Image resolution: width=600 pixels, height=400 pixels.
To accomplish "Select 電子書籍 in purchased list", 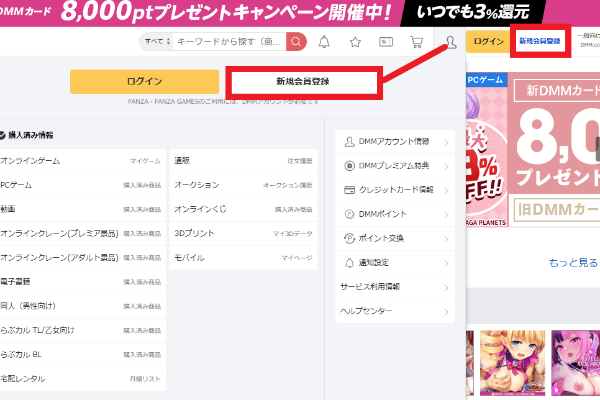I will [x=16, y=282].
